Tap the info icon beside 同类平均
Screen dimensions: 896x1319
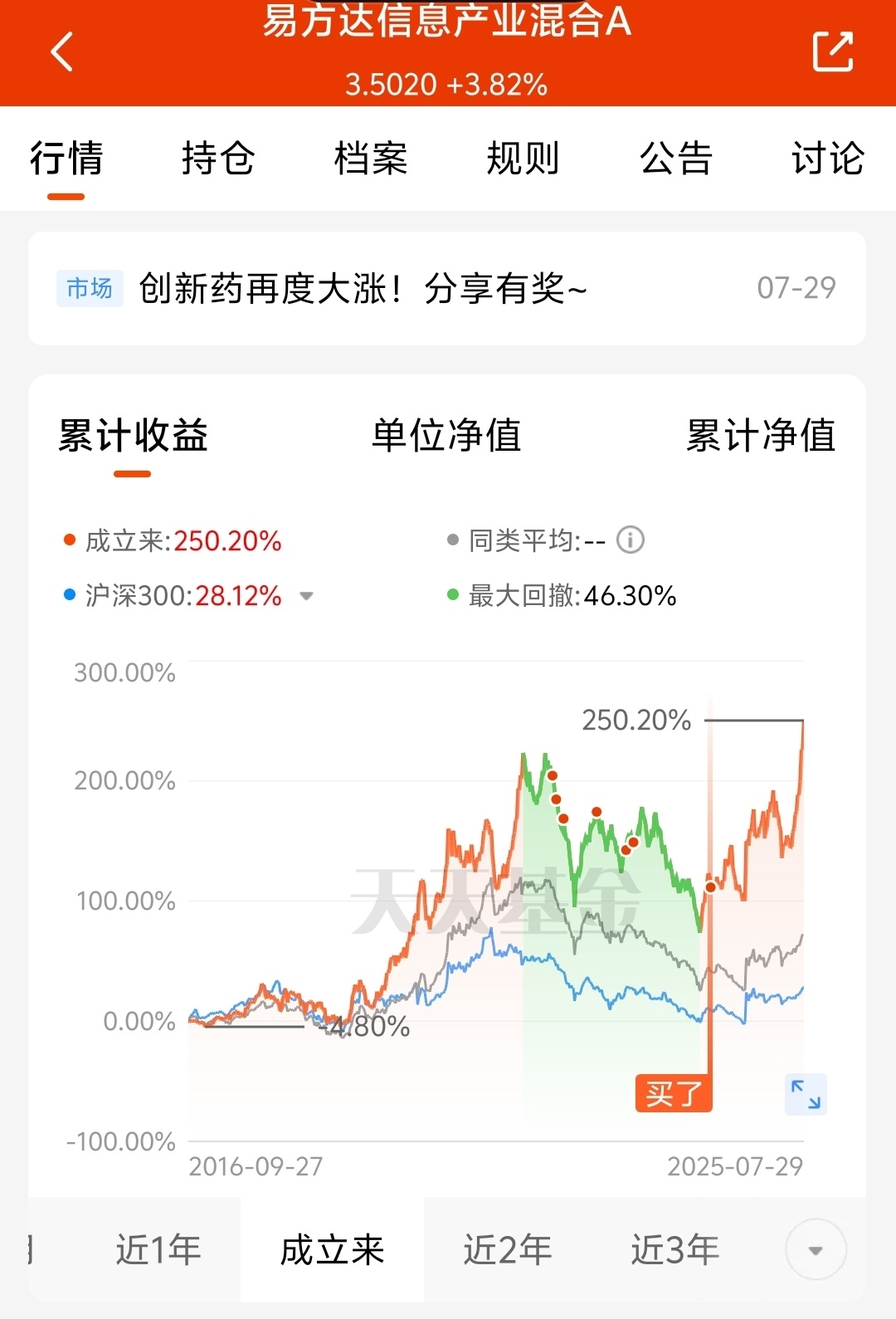(631, 540)
